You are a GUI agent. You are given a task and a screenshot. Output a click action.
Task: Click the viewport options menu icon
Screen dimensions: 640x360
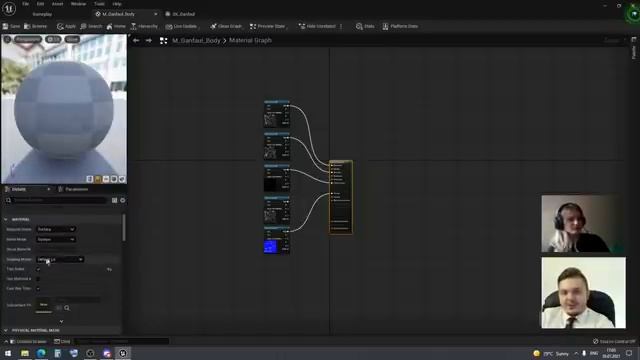pos(7,39)
